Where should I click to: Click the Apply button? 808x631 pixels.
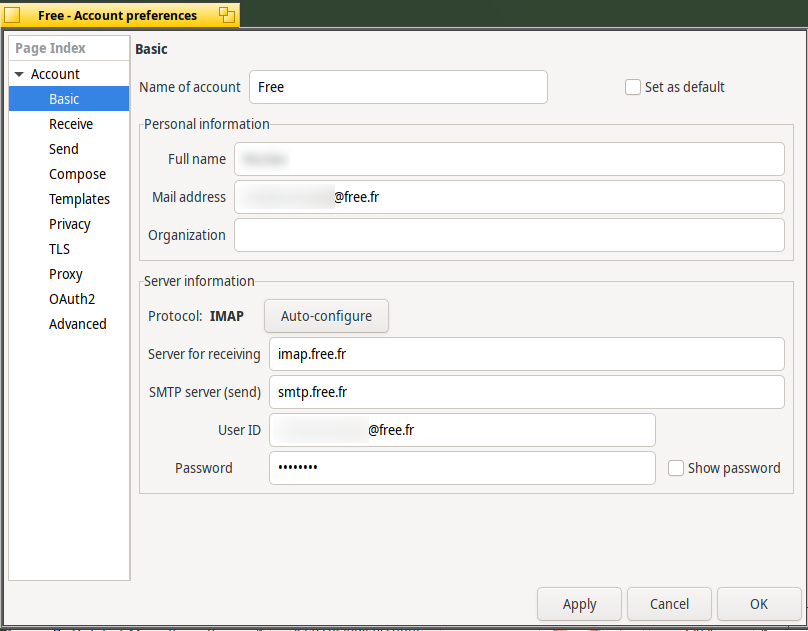coord(579,604)
